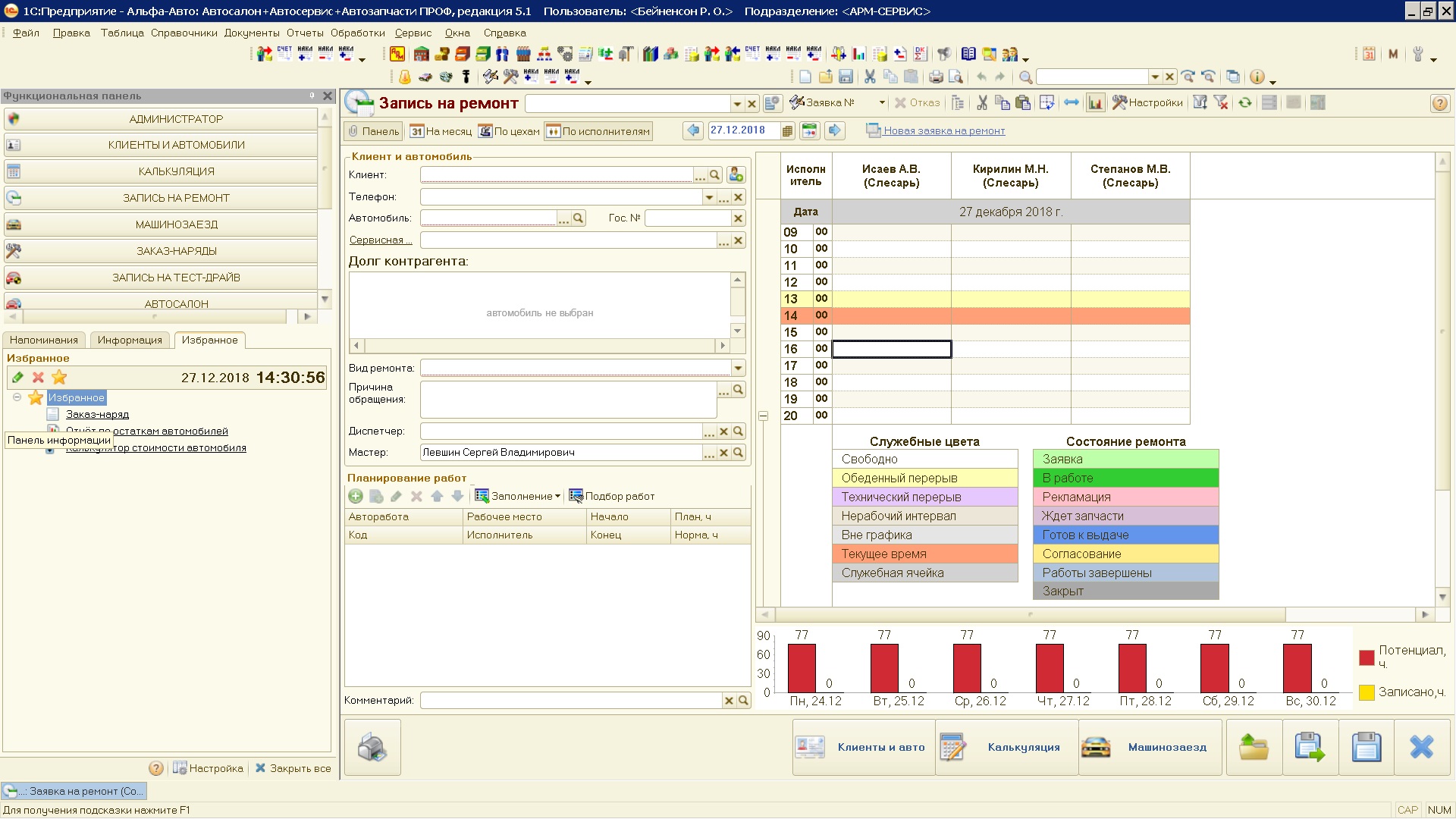Toggle the По исполнителям view mode

pos(598,131)
